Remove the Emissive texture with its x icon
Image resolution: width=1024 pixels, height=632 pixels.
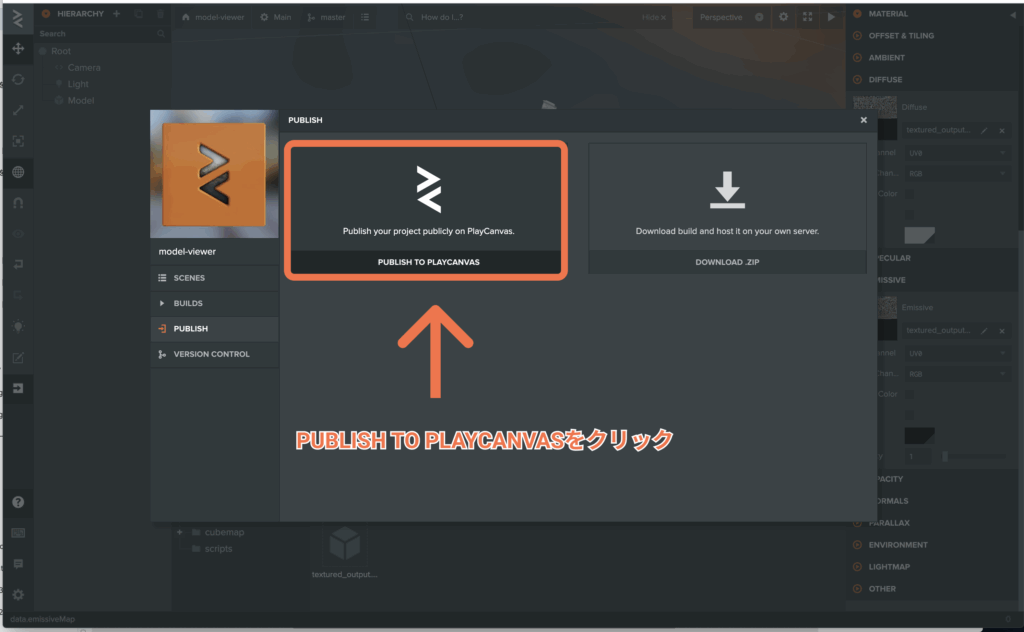pos(1002,331)
